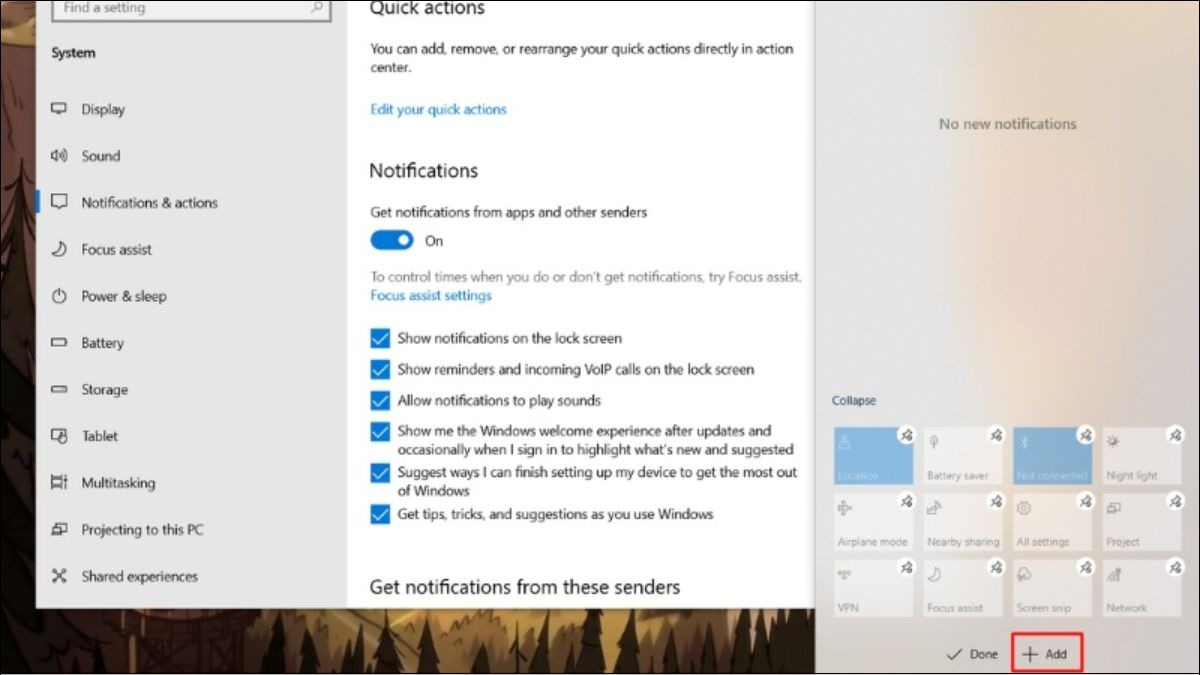
Task: Select the All settings tile
Action: pyautogui.click(x=1054, y=522)
